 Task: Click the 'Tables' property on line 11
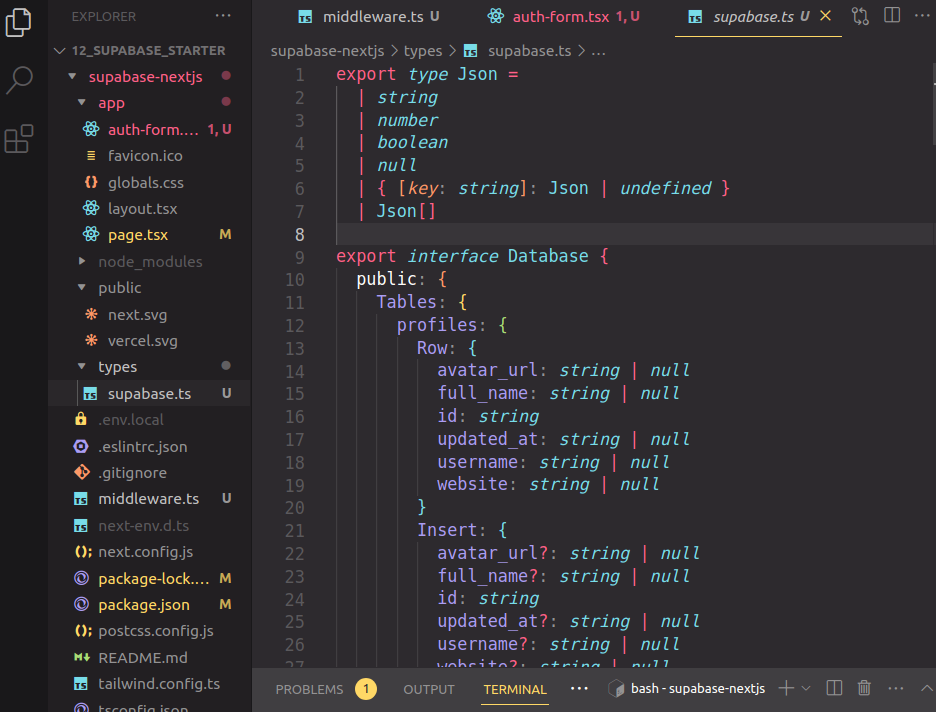[x=407, y=302]
